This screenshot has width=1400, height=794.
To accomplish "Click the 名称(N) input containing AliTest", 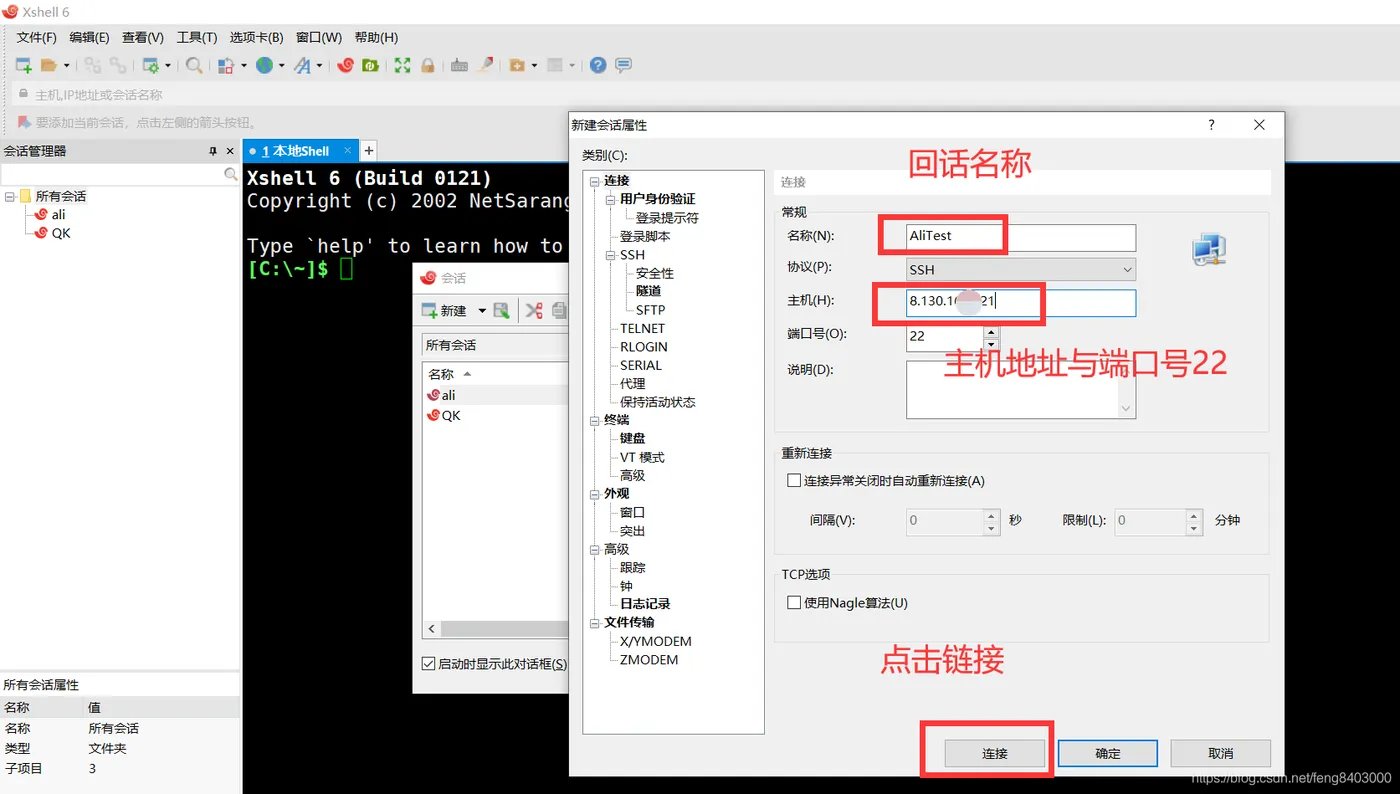I will pyautogui.click(x=1021, y=237).
